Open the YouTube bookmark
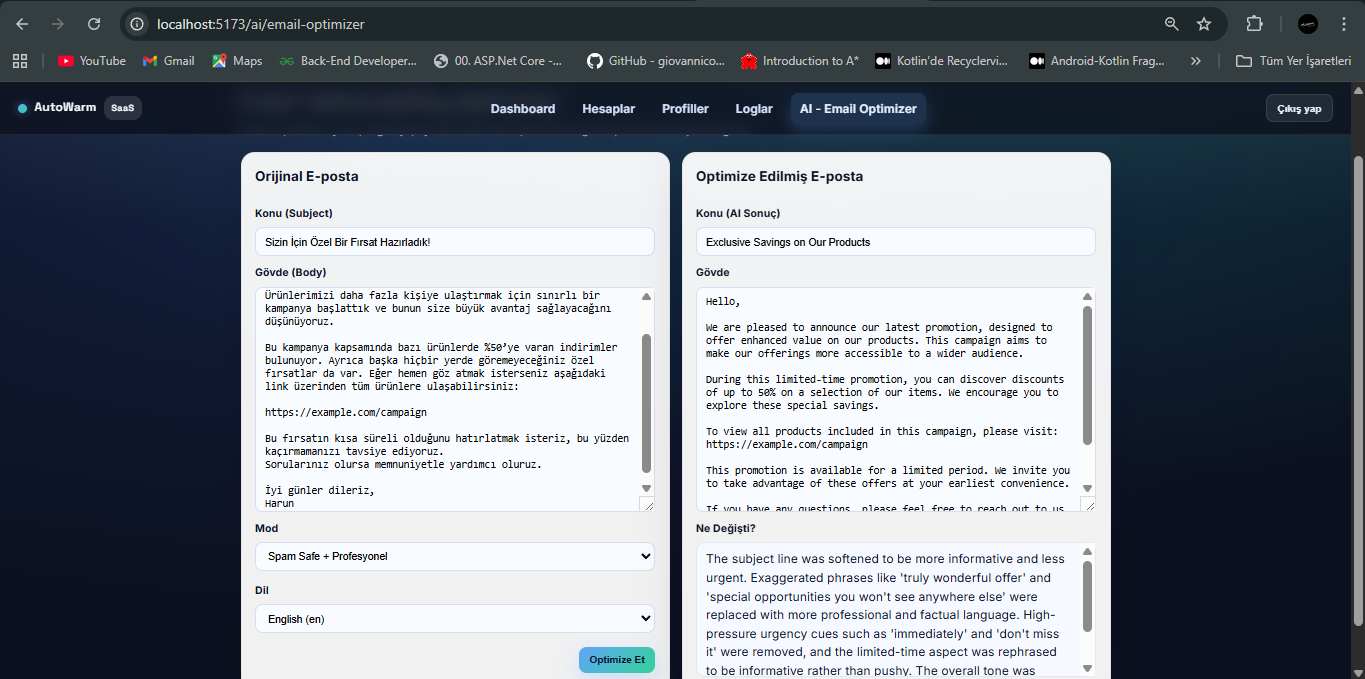The image size is (1365, 679). [x=92, y=61]
